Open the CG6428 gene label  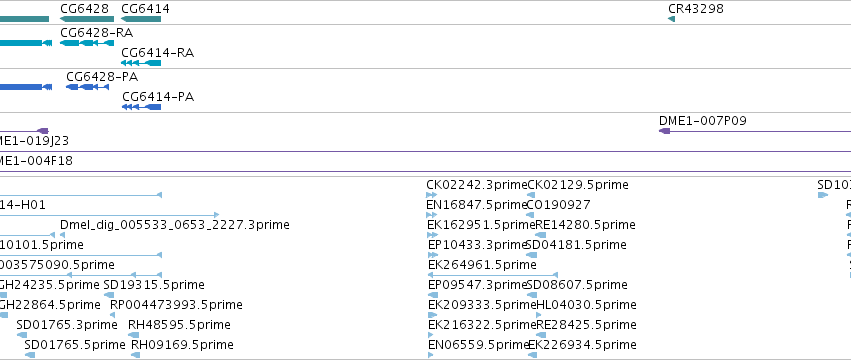tap(84, 9)
